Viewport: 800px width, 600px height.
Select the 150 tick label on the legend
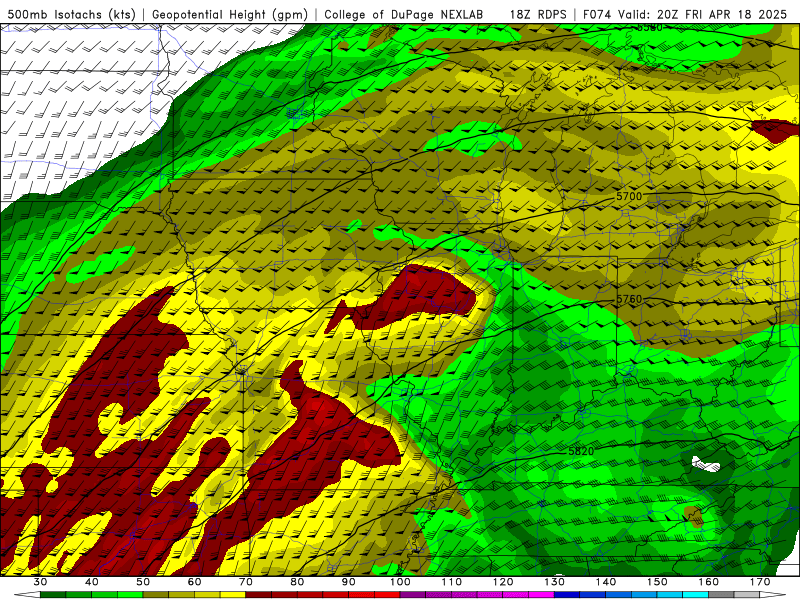657,582
